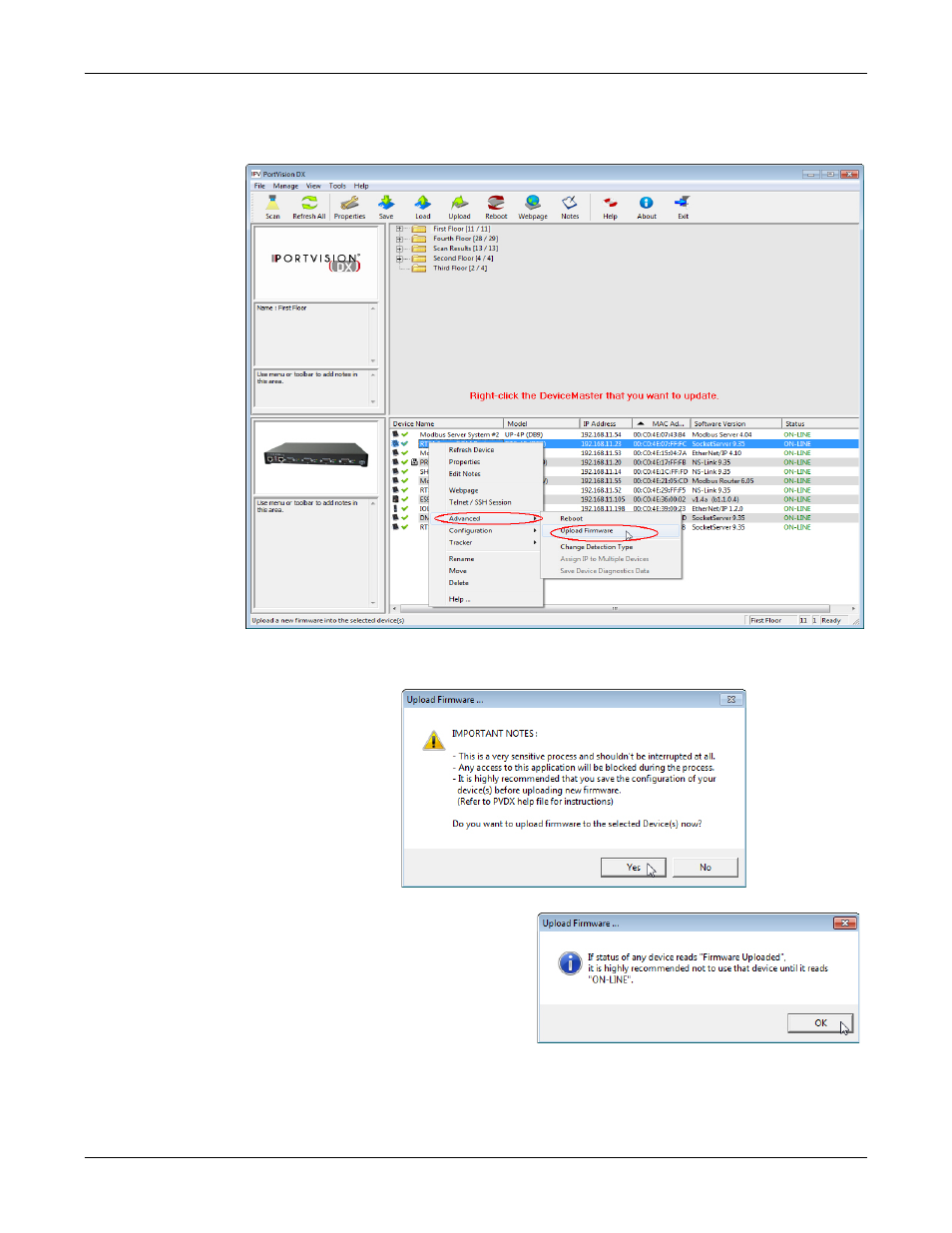Select the EtherNet/IP 4.10 software version cell

point(716,453)
